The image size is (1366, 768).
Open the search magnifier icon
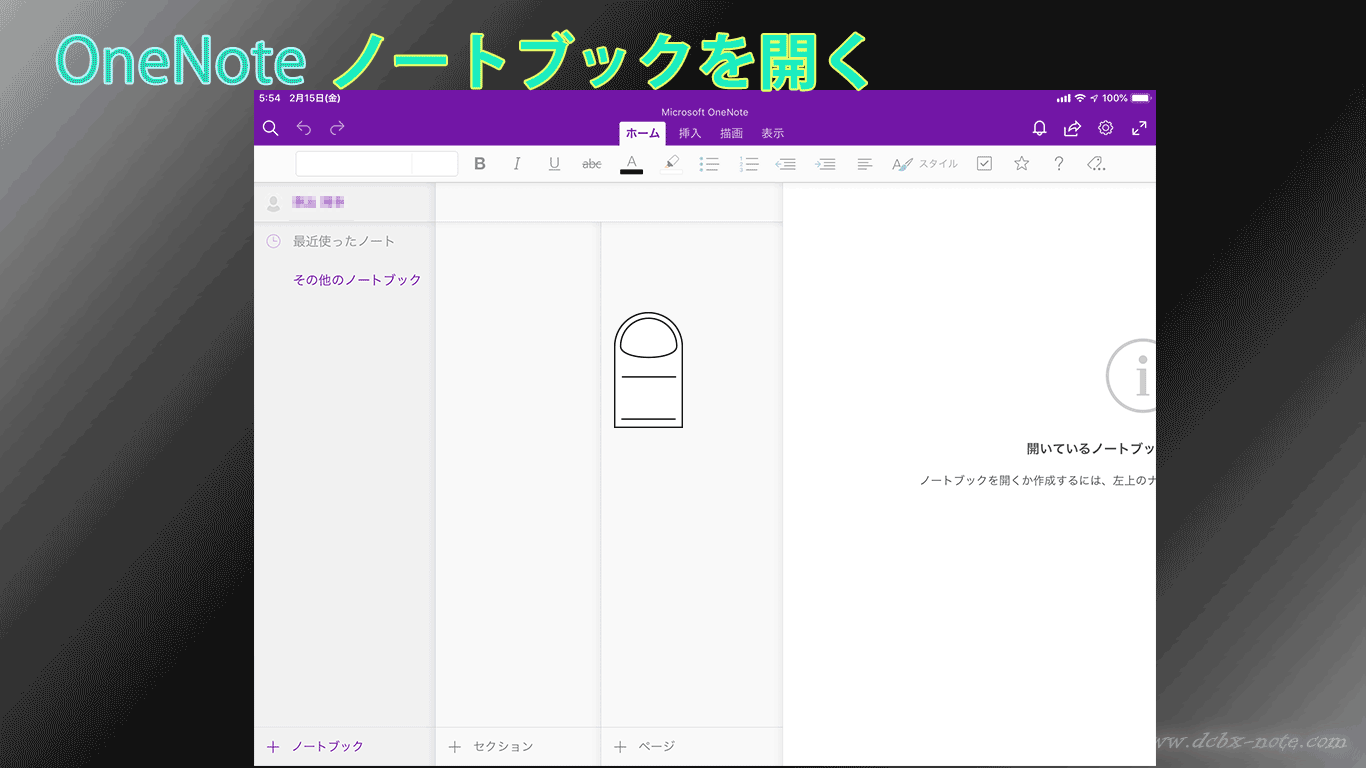pos(270,128)
